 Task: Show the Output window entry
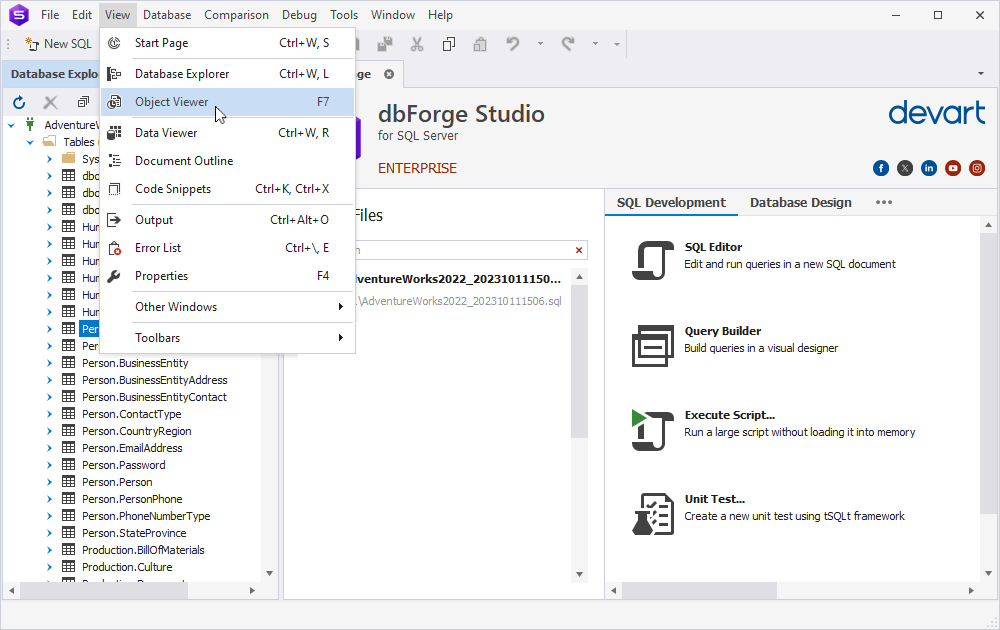pos(227,220)
